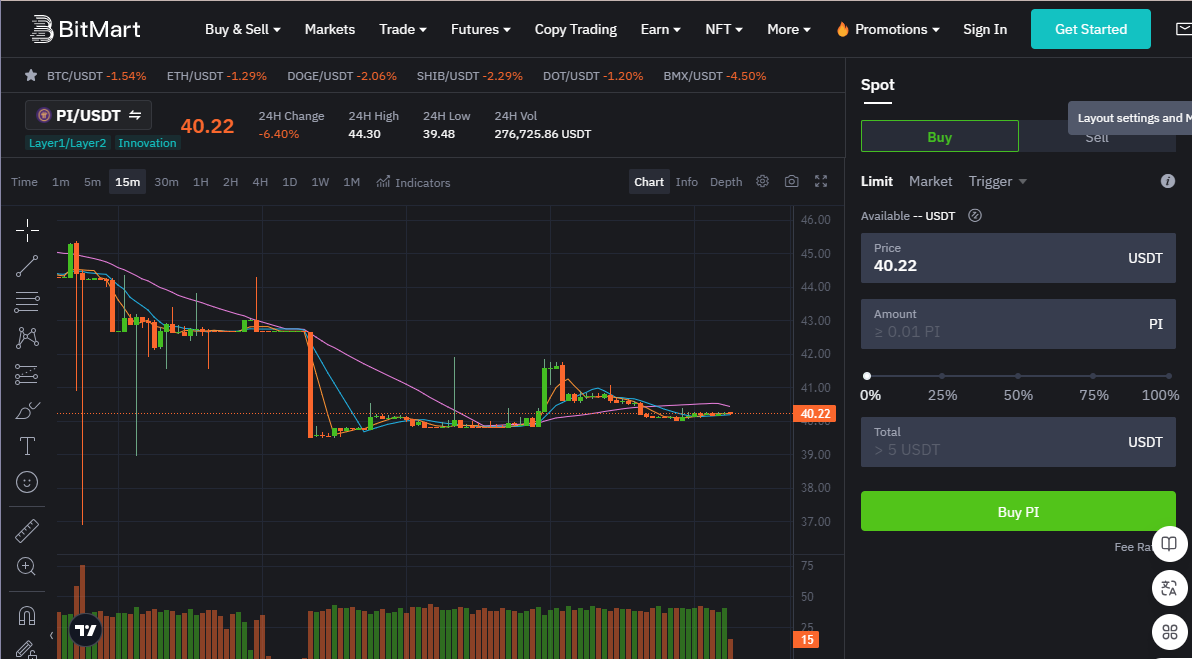Screen dimensions: 1192x659
Task: Add pair to favorites with star icon
Action: (x=31, y=75)
